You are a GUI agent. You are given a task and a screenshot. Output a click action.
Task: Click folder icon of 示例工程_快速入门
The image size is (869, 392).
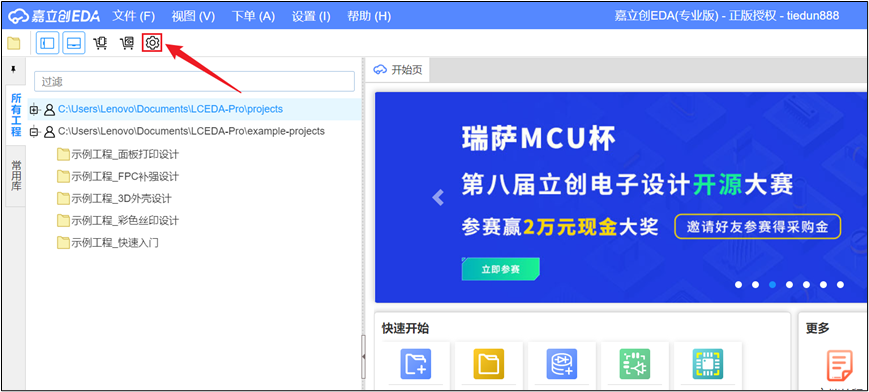click(x=63, y=243)
